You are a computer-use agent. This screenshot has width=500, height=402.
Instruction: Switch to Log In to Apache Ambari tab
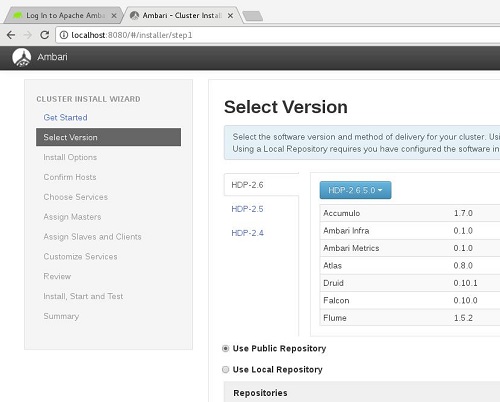(63, 16)
